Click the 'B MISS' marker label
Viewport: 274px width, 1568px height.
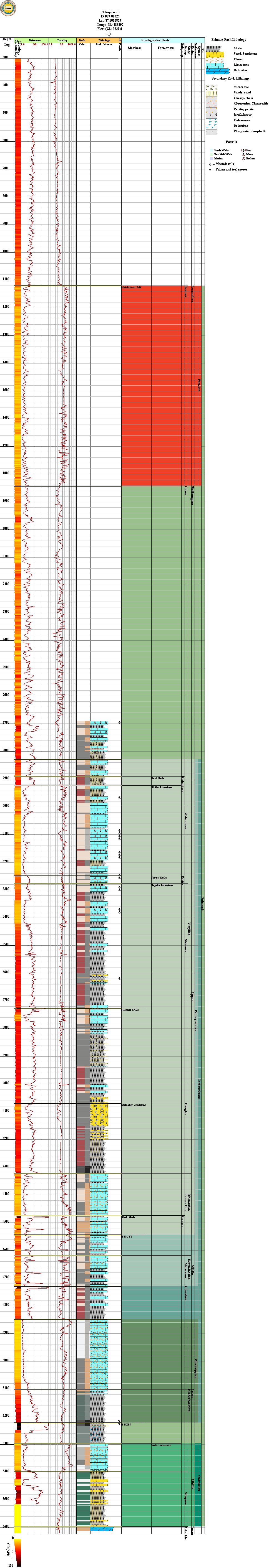126,1425
